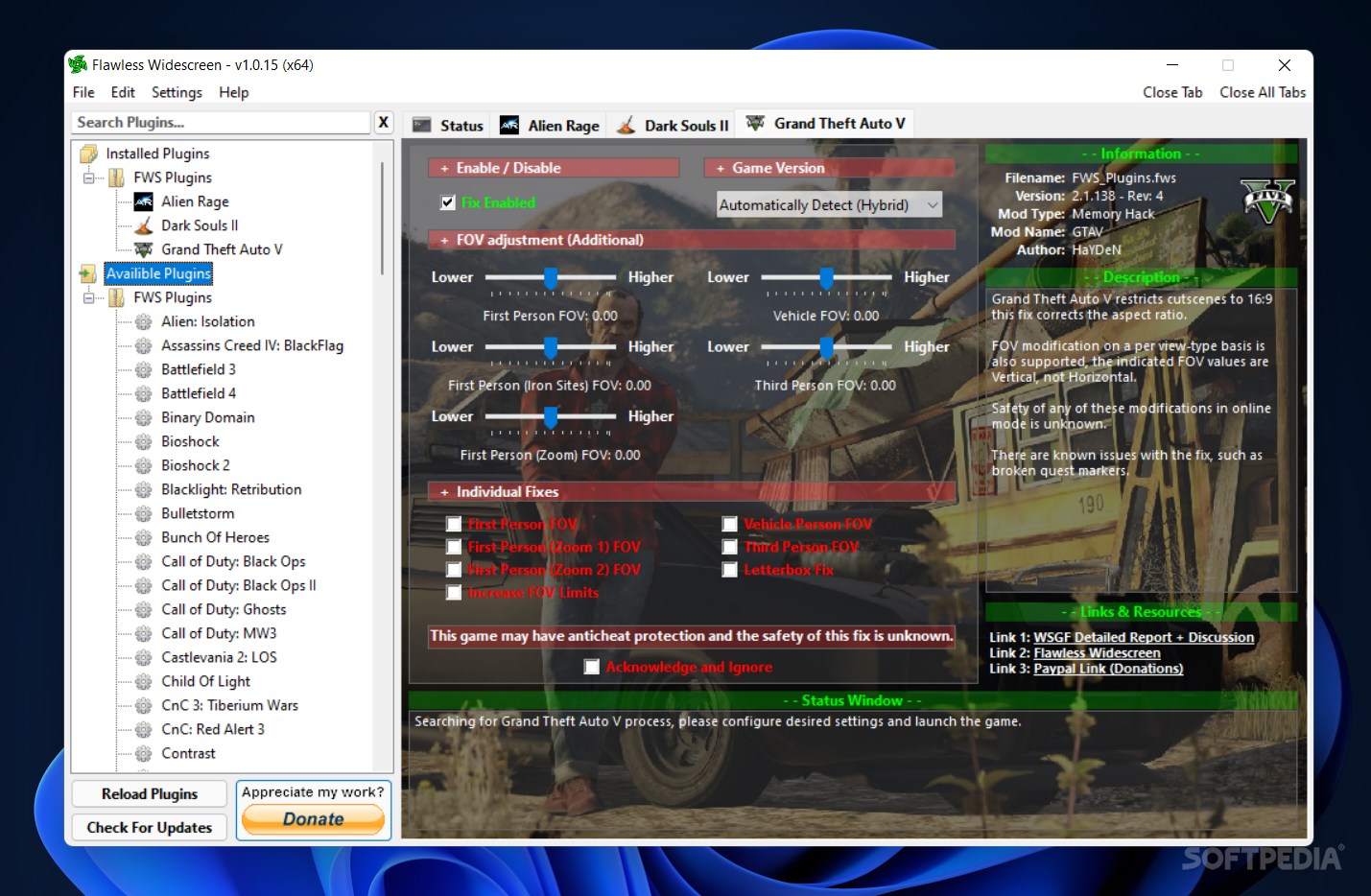1371x896 pixels.
Task: Click gear icon beside Bunch Of Heroes
Action: pyautogui.click(x=143, y=537)
